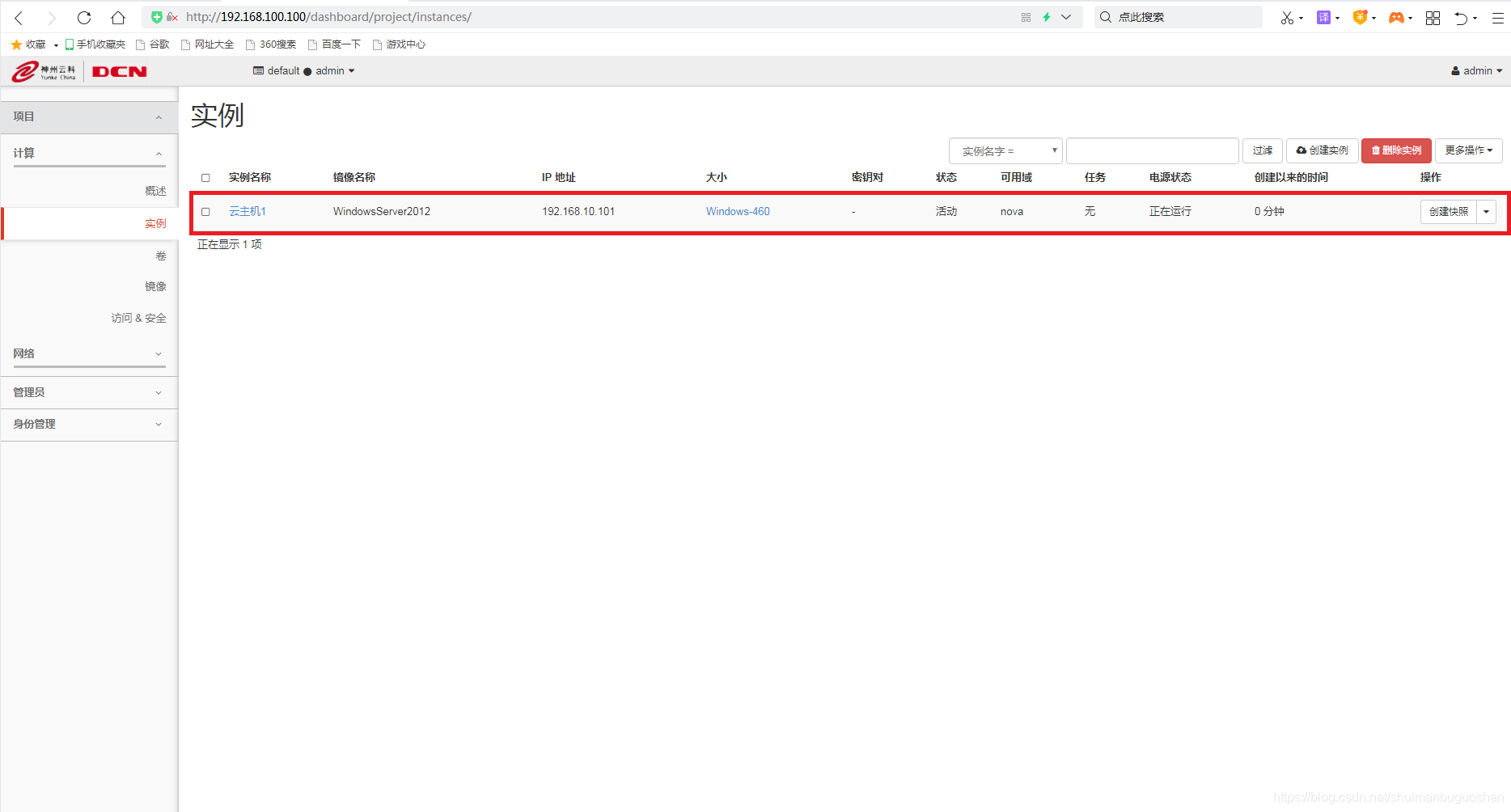The height and width of the screenshot is (812, 1511).
Task: Expand the dropdown arrow beside 创建快照
Action: coord(1486,212)
